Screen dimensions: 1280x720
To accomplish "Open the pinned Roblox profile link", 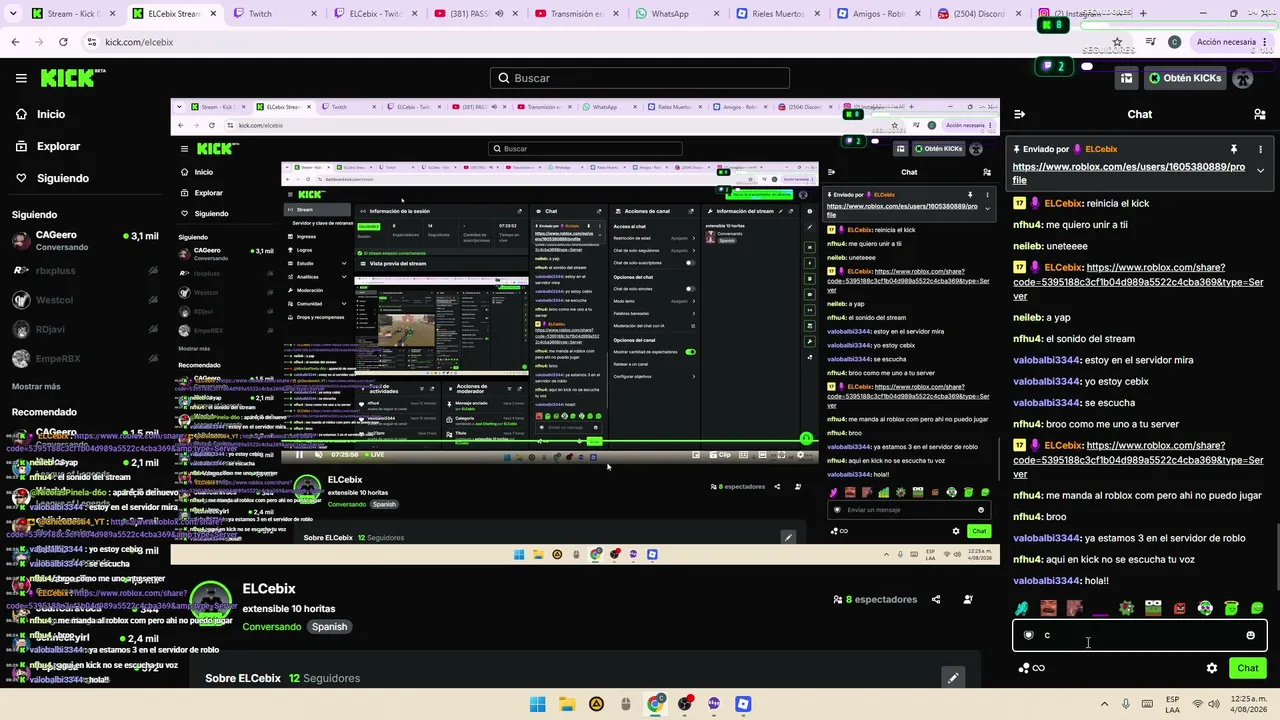I will pos(1129,174).
